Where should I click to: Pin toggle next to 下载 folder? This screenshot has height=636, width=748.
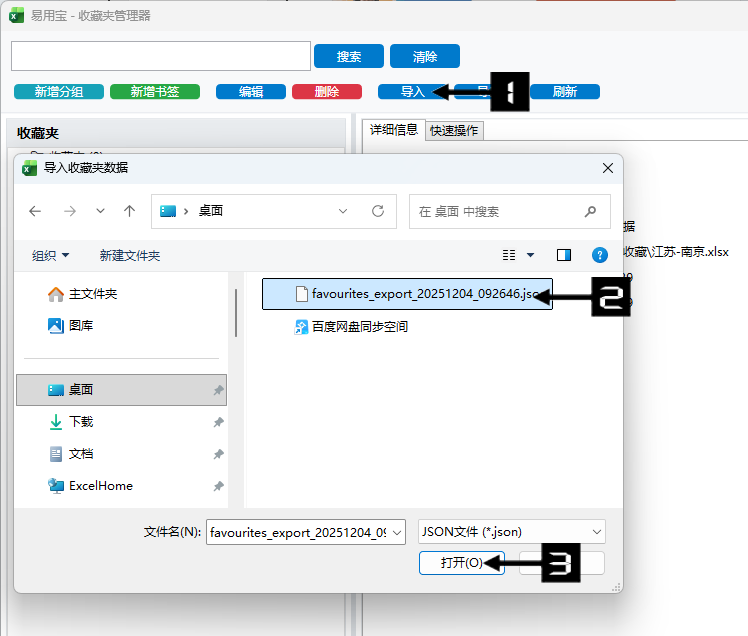tap(218, 423)
